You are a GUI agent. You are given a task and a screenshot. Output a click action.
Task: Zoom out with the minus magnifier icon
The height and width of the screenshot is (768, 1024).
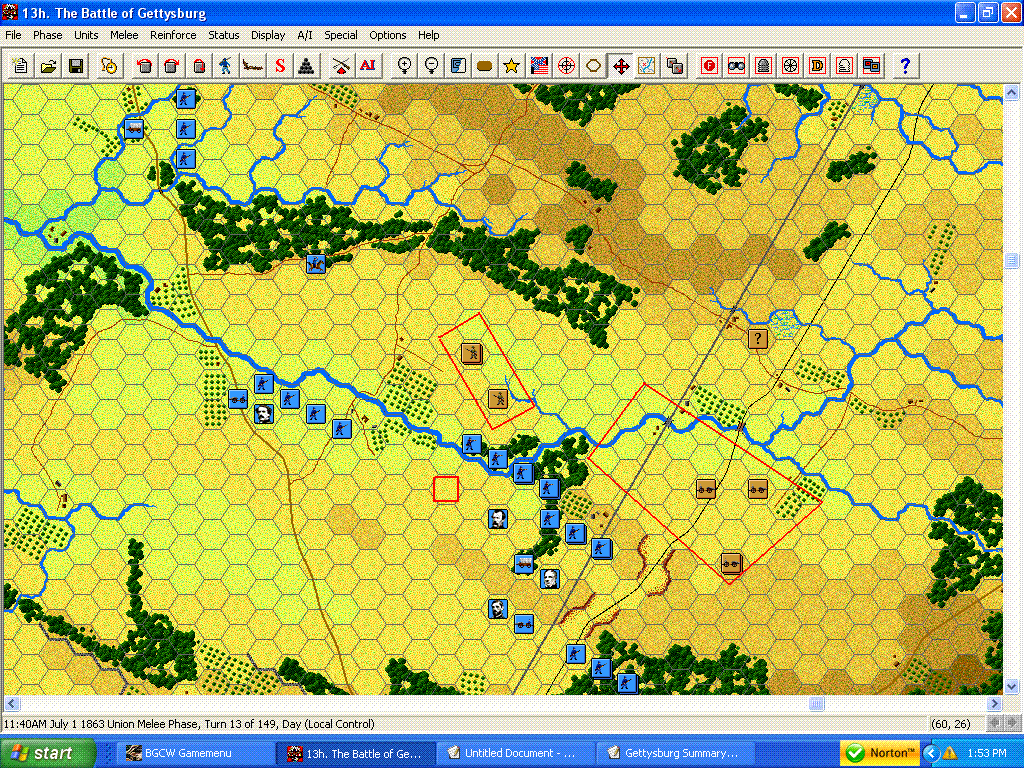tap(431, 65)
